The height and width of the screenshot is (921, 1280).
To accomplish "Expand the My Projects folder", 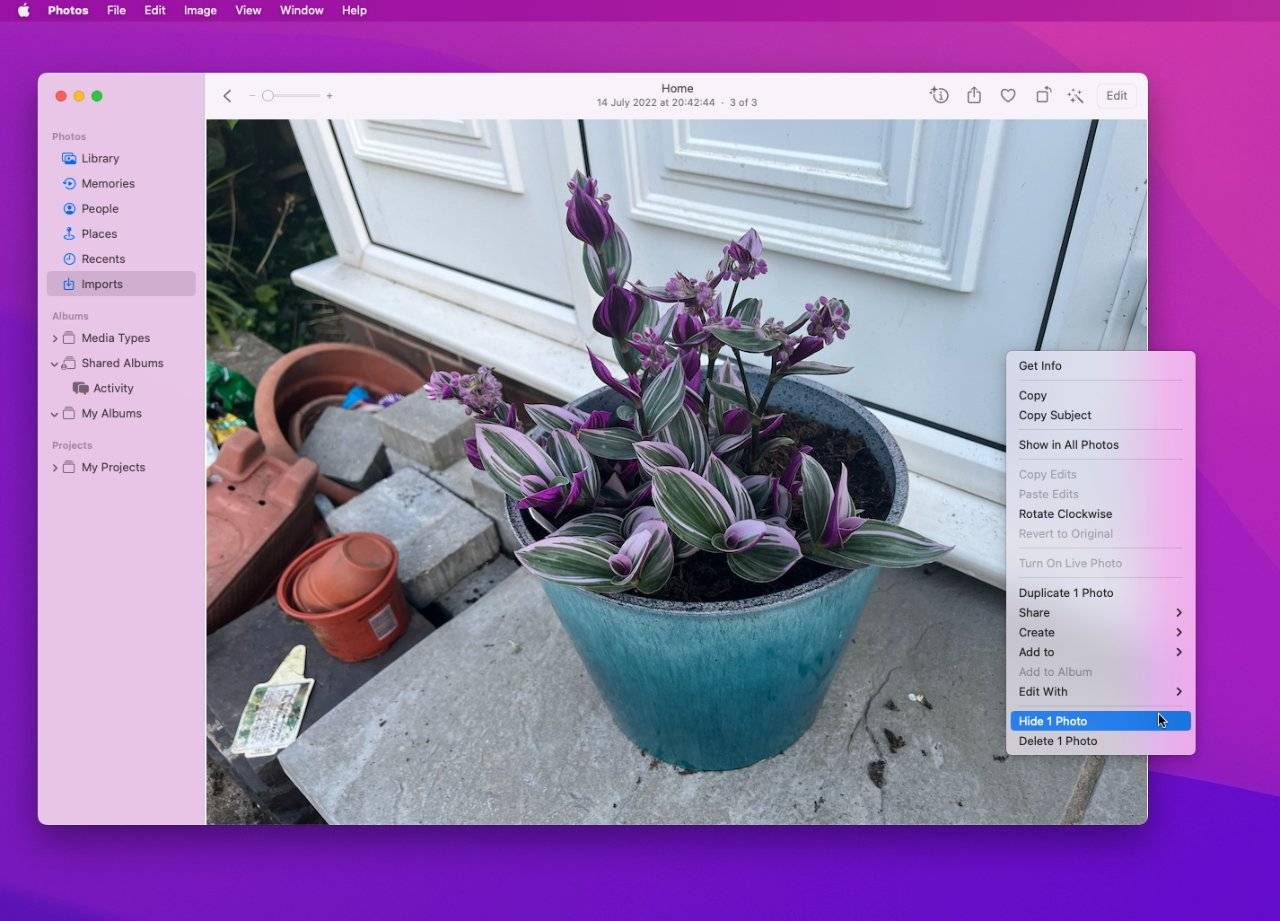I will point(55,468).
